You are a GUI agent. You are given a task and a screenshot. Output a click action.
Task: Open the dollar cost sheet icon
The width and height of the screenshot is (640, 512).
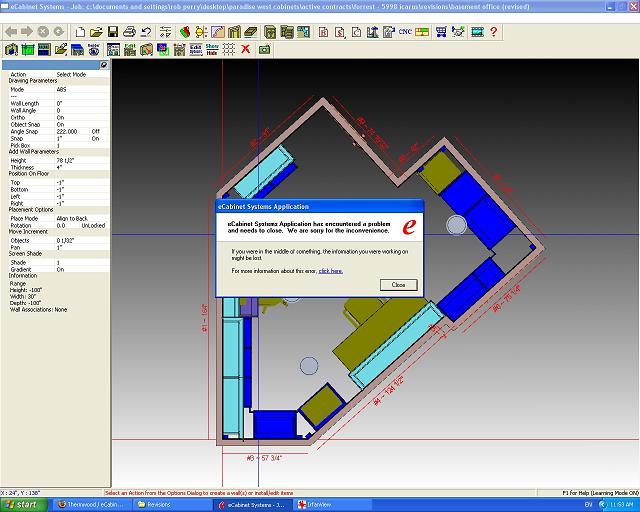point(340,32)
